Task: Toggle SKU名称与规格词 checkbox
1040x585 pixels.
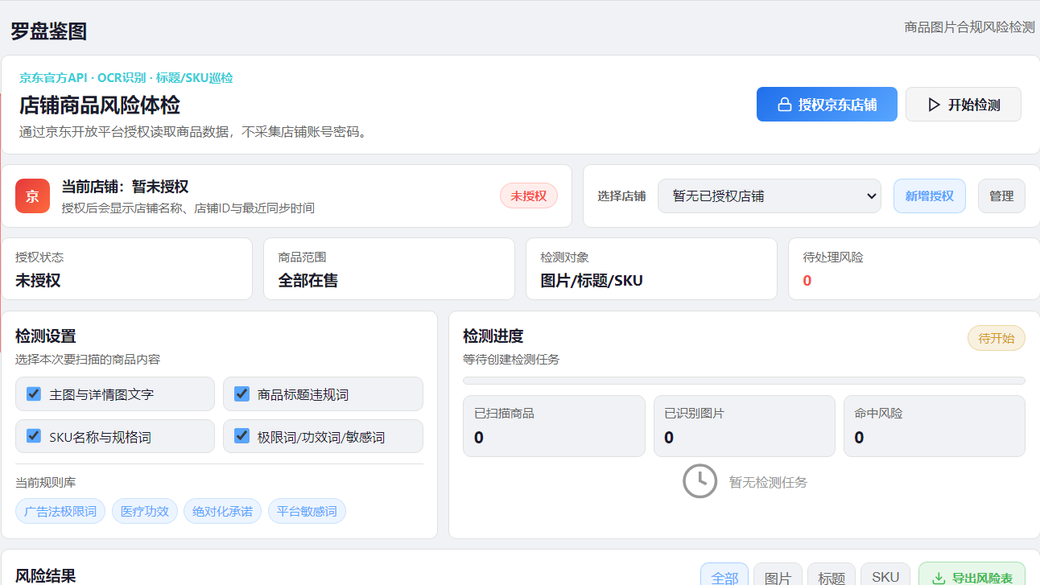Action: tap(34, 436)
